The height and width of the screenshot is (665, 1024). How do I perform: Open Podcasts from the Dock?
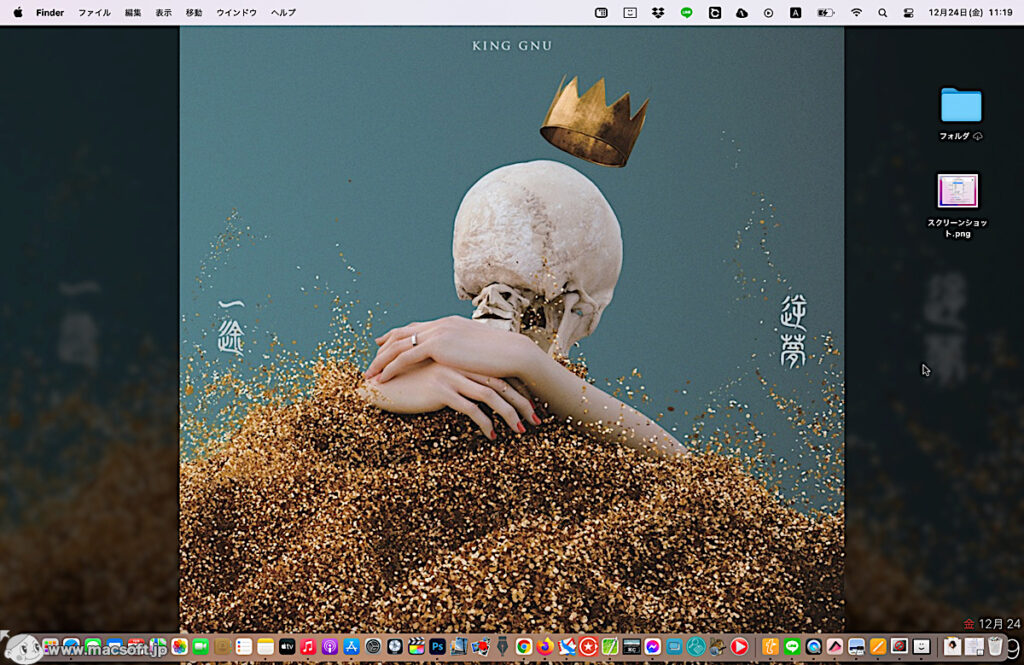330,647
